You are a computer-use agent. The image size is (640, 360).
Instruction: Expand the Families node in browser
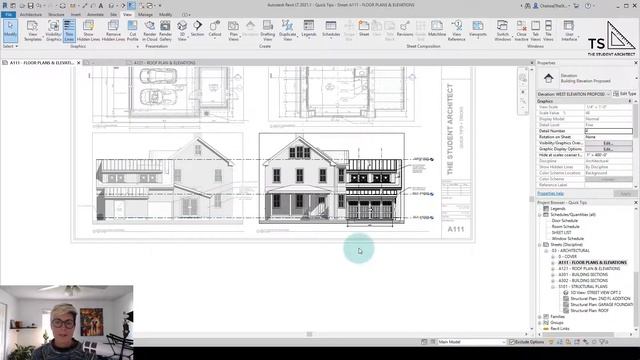pos(540,317)
